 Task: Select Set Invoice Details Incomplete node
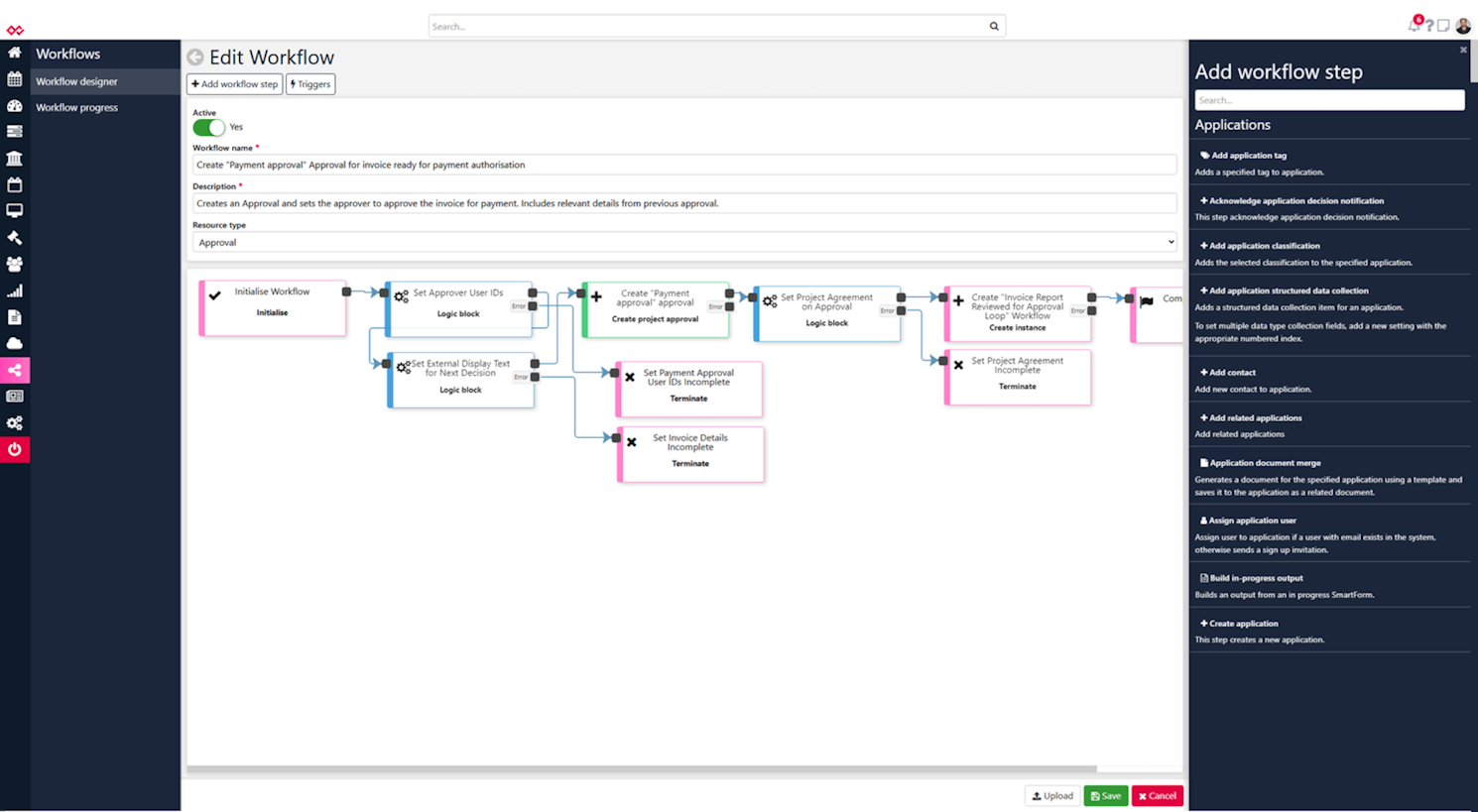[x=691, y=454]
